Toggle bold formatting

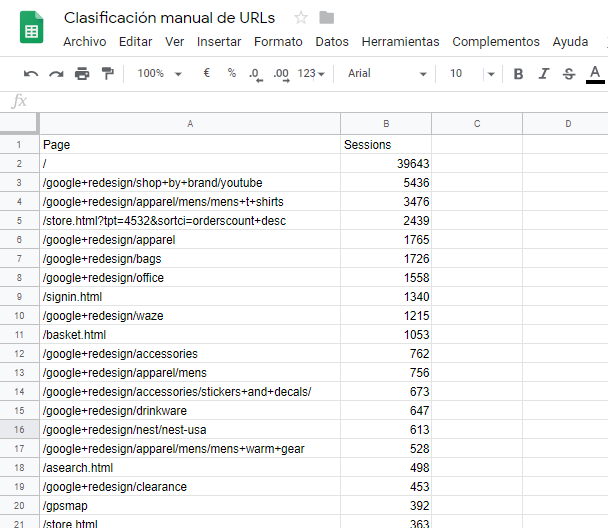(x=518, y=74)
